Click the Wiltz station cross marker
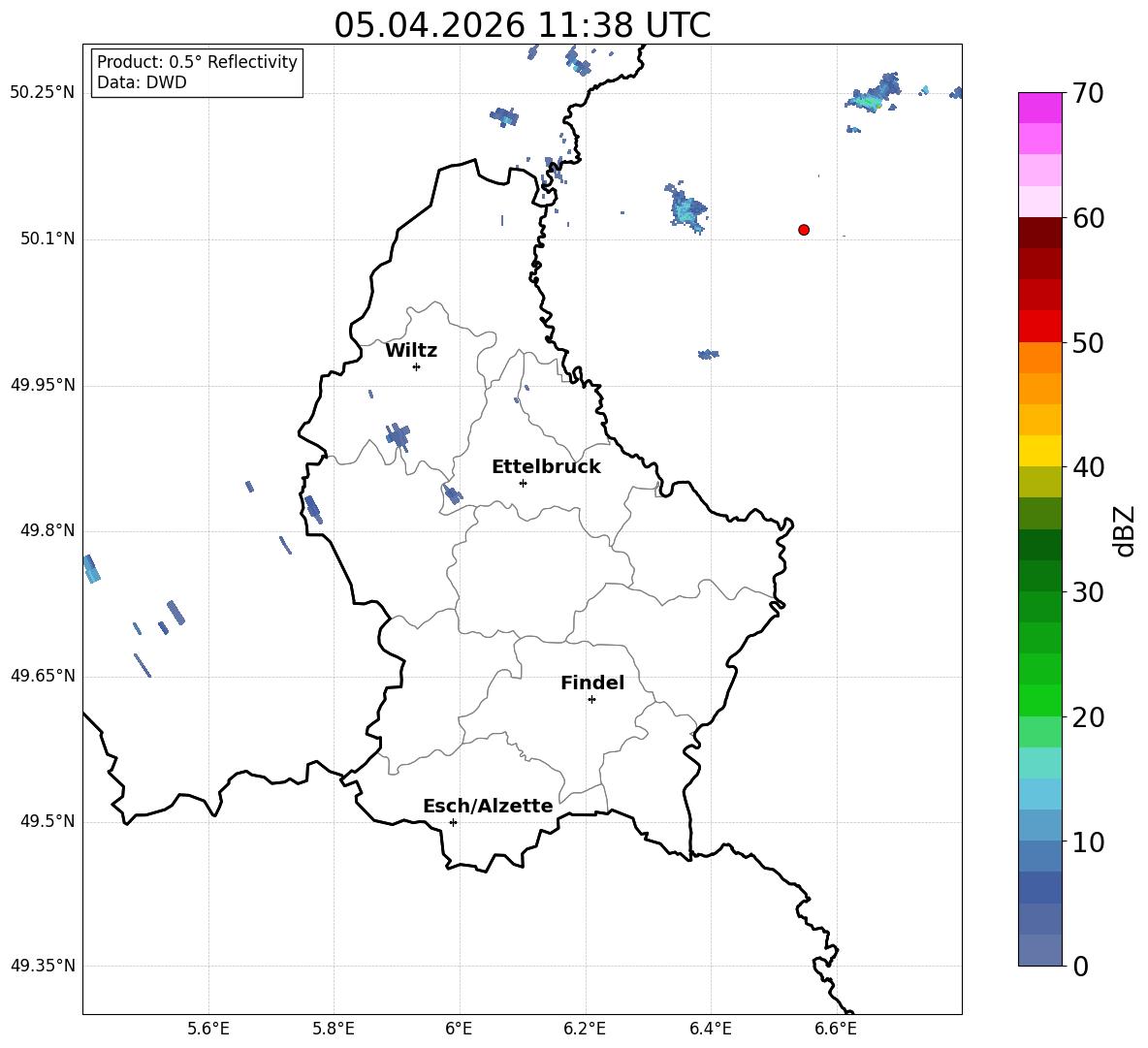This screenshot has height=1048, width=1148. click(x=417, y=366)
